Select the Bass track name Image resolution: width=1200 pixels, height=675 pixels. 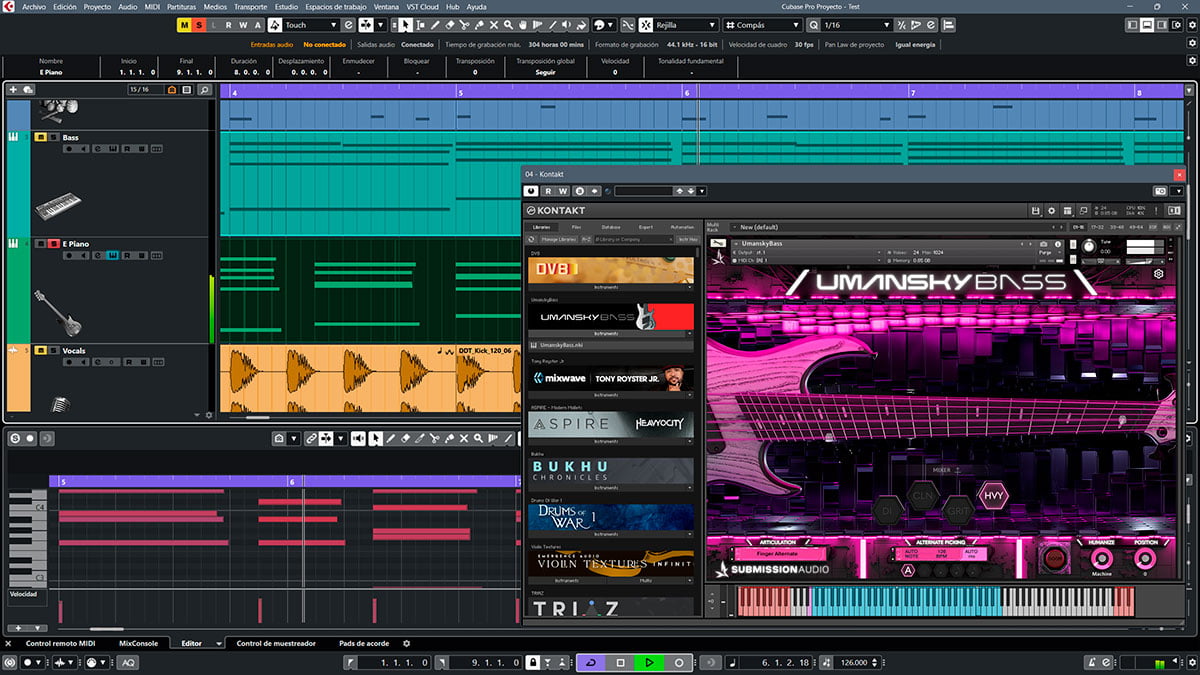click(x=70, y=137)
